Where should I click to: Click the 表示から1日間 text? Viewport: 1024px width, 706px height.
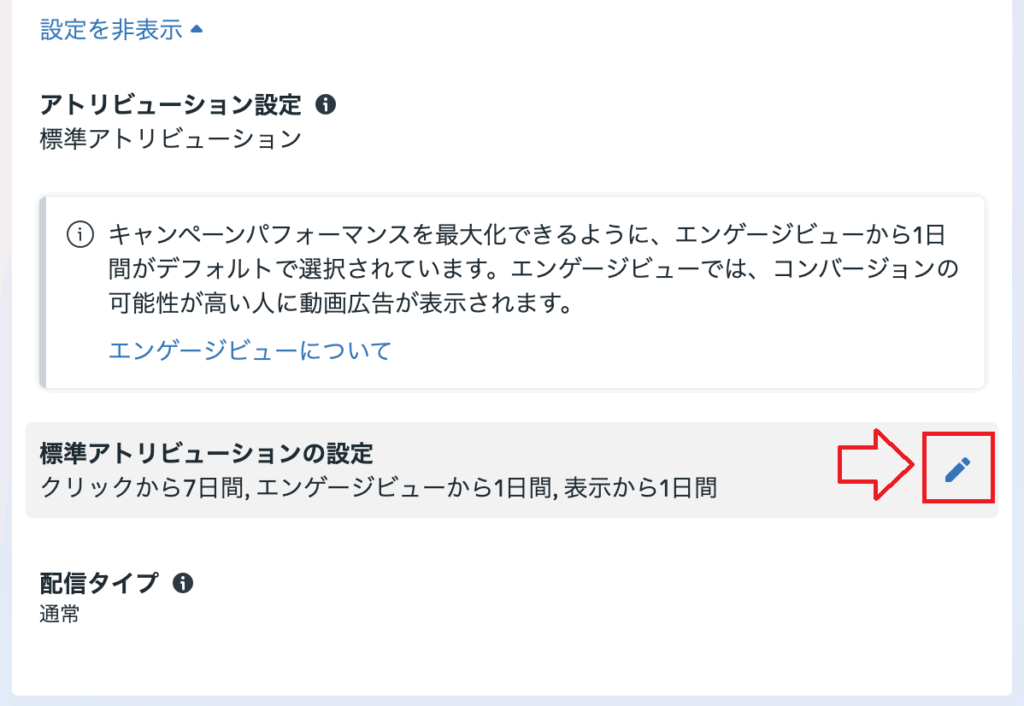(640, 488)
